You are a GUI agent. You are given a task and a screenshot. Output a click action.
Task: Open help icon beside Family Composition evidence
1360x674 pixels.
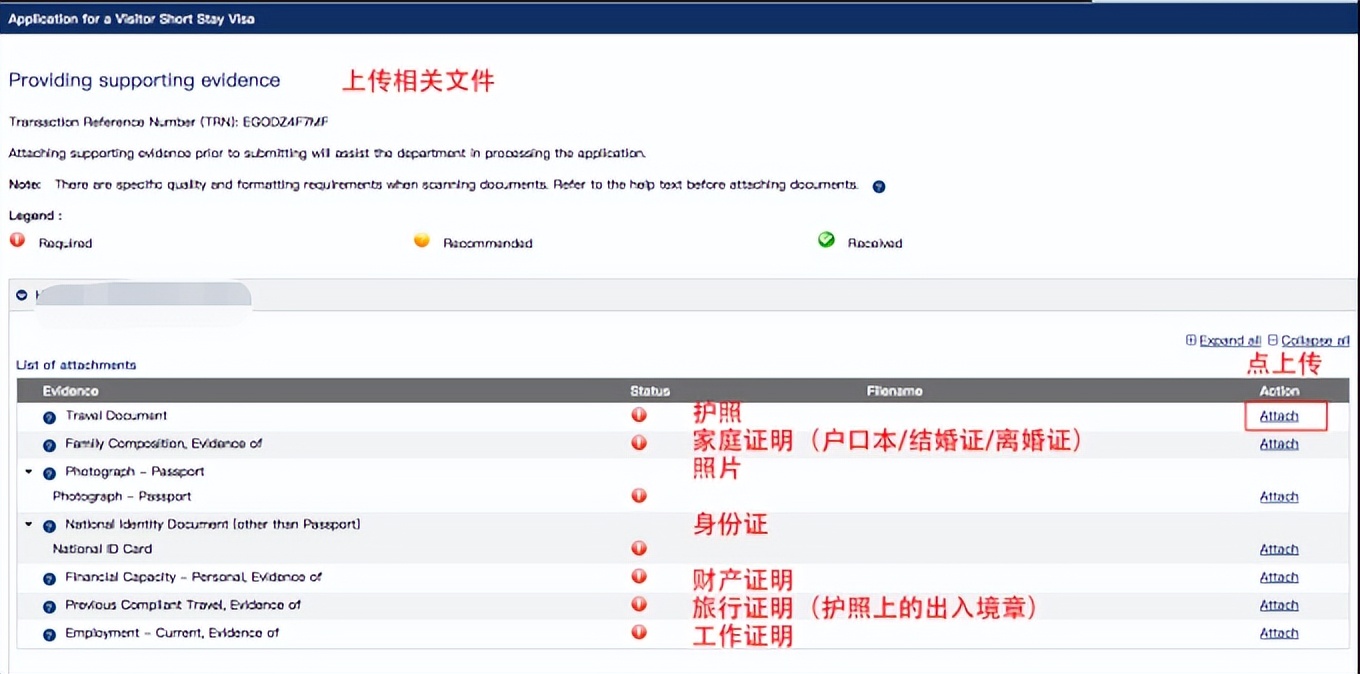pos(49,445)
